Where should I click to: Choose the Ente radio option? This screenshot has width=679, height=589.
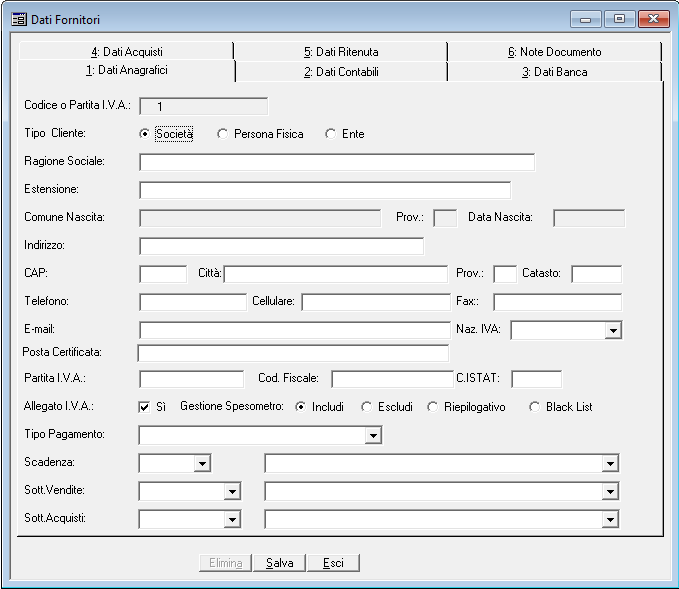[x=330, y=134]
